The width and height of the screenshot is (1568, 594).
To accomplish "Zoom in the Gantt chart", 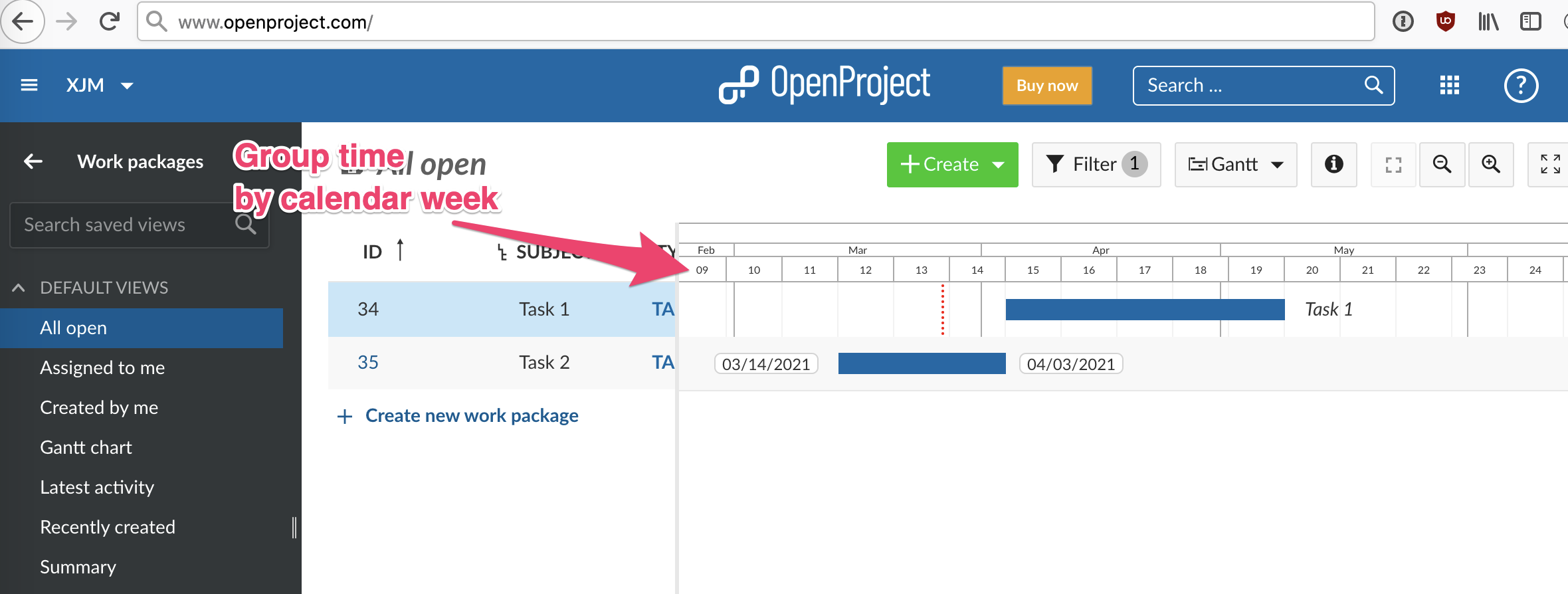I will tap(1490, 164).
